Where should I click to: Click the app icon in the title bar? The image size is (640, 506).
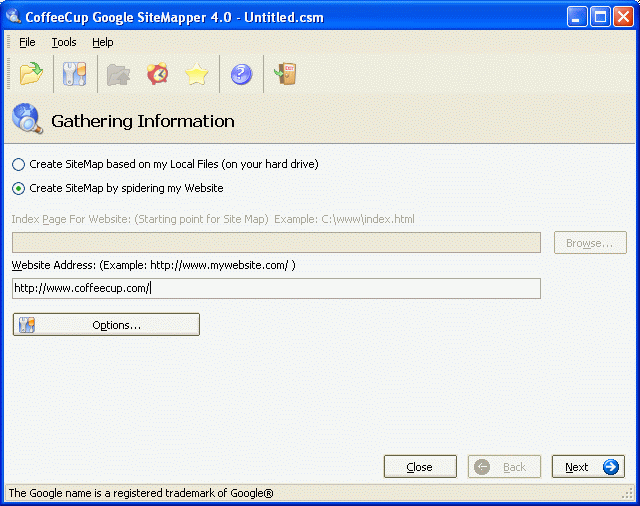13,16
